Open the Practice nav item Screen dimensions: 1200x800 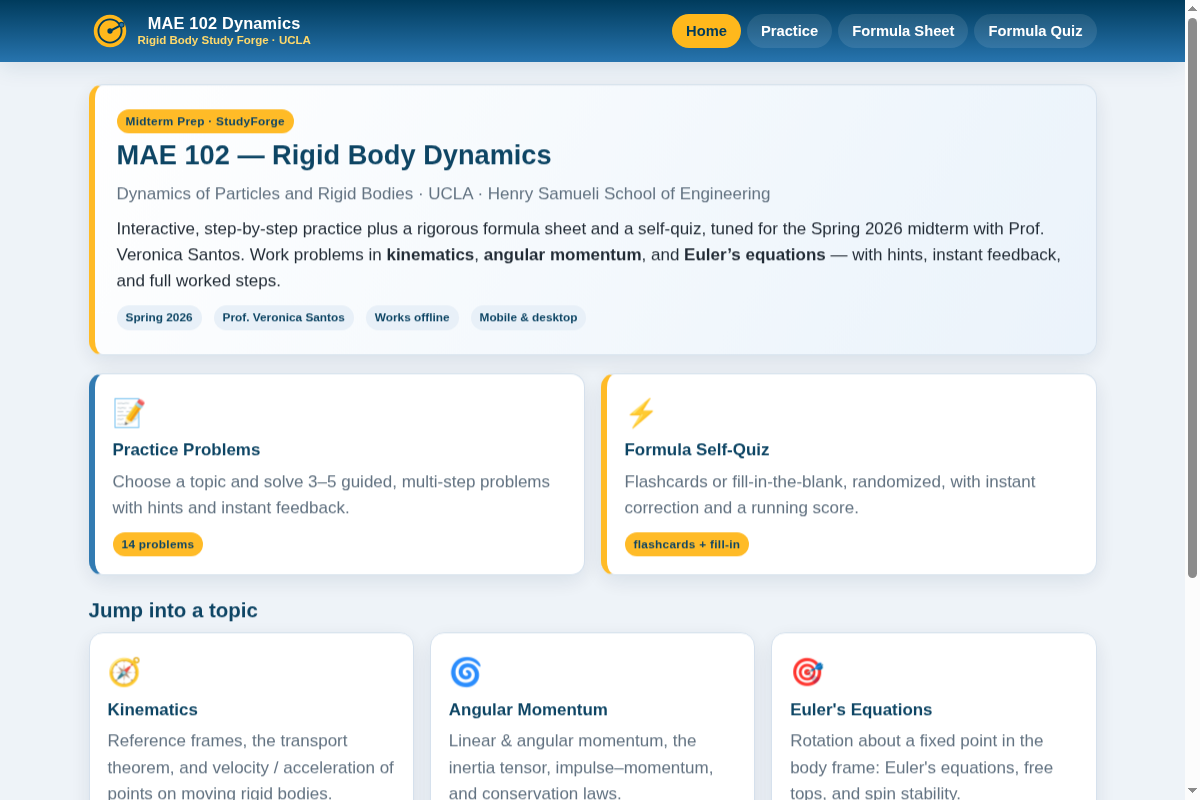[789, 31]
